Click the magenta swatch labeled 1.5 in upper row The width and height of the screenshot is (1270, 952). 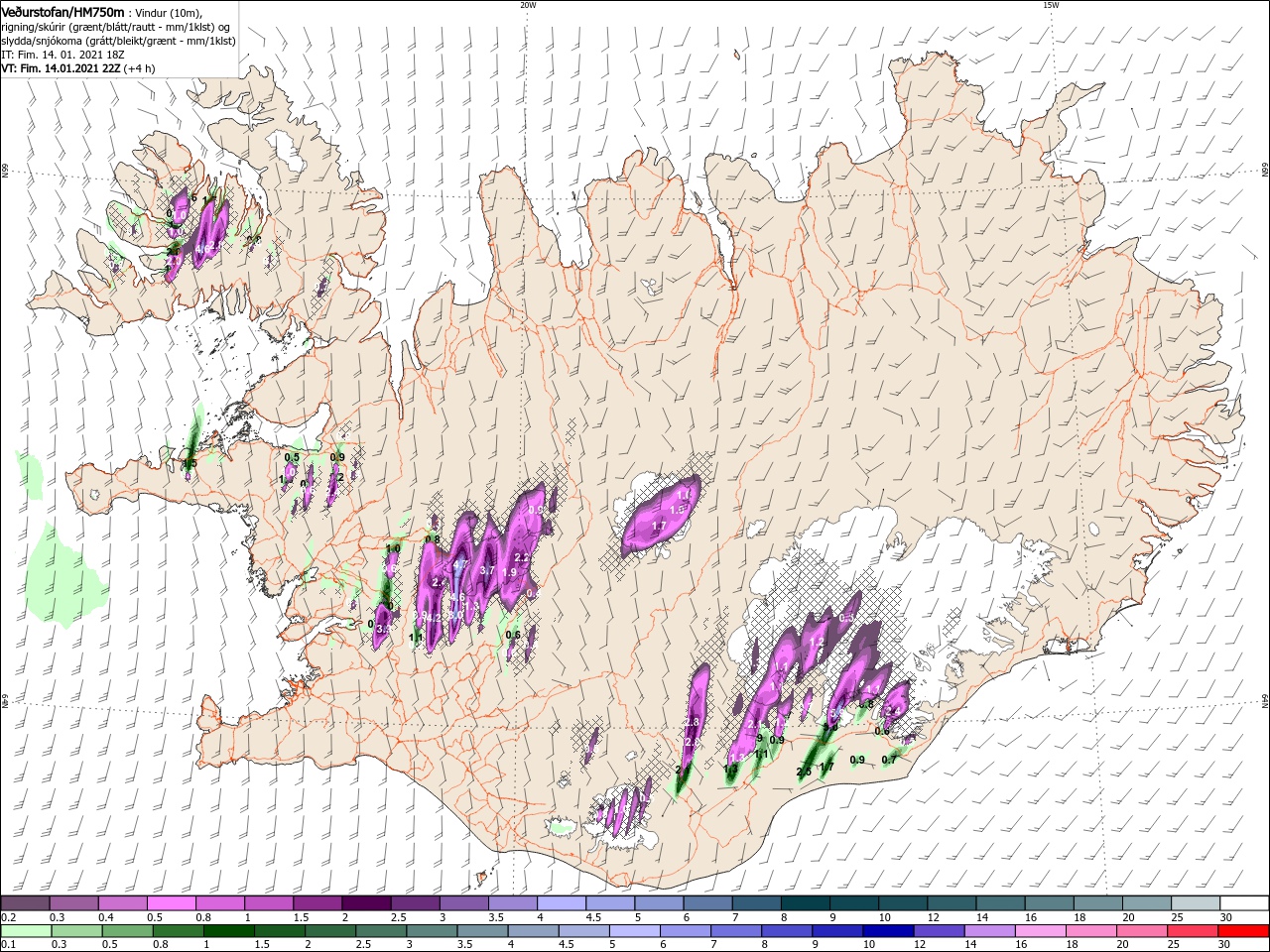317,903
